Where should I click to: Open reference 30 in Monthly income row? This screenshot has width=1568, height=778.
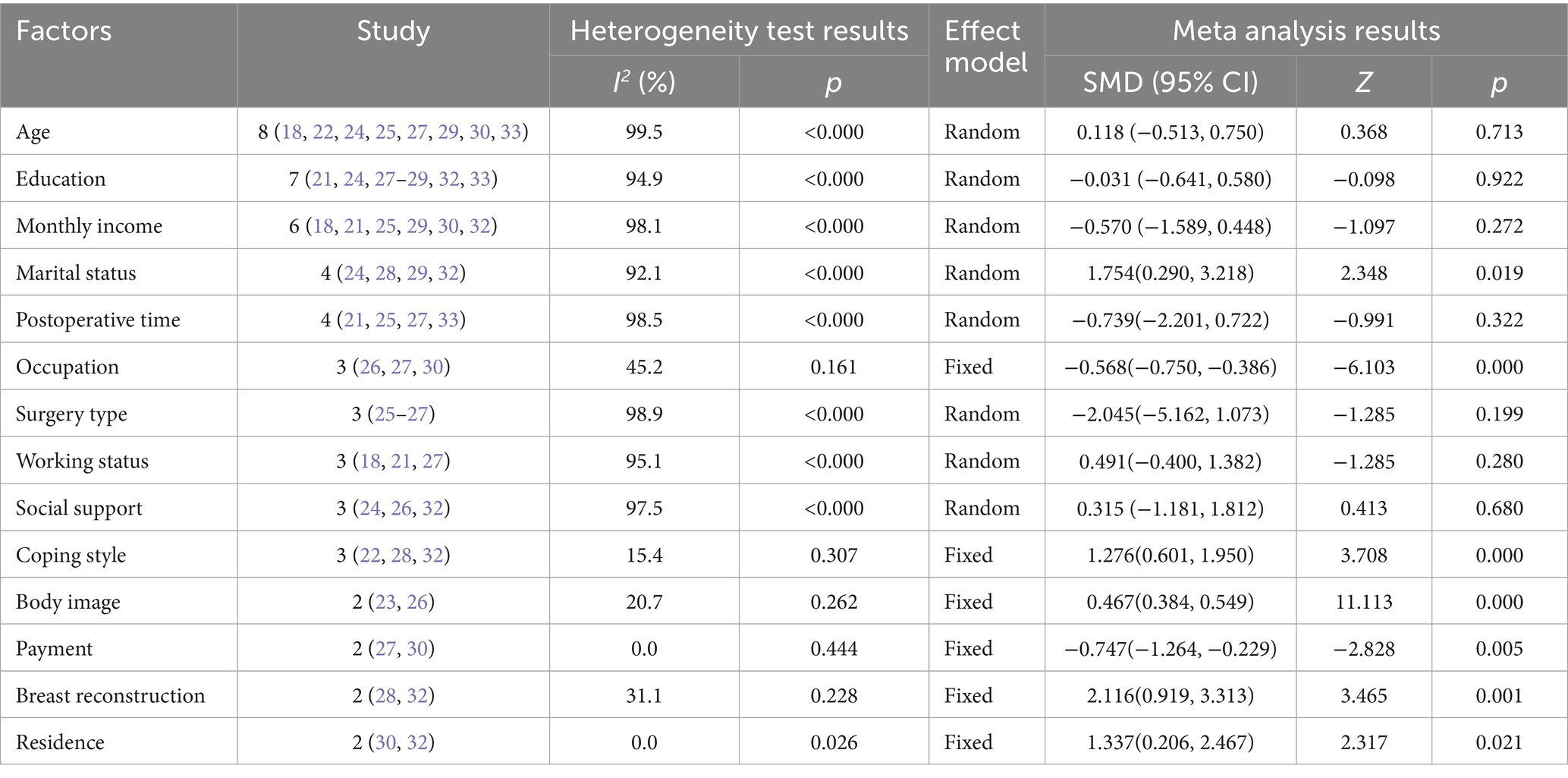tap(448, 226)
